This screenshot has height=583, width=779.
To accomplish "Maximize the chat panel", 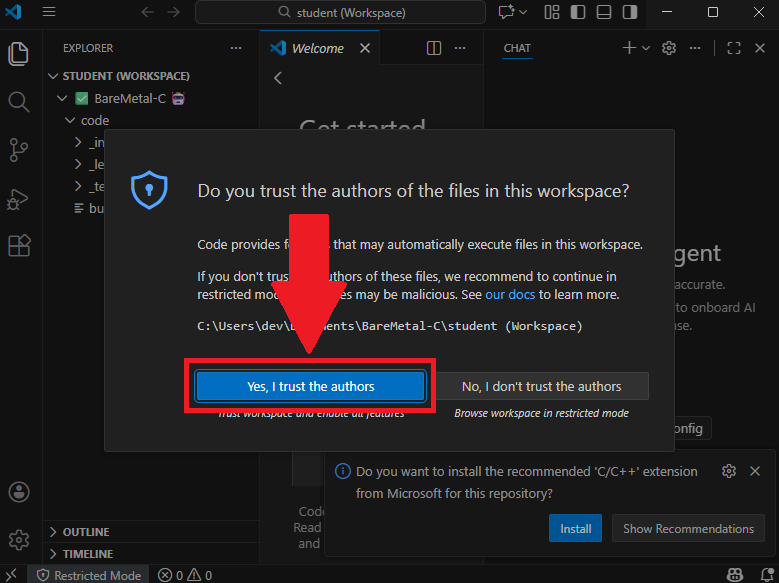I will pyautogui.click(x=734, y=48).
